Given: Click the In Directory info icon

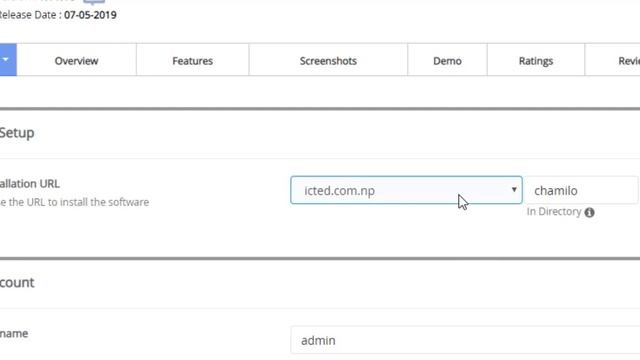Looking at the screenshot, I should [589, 212].
